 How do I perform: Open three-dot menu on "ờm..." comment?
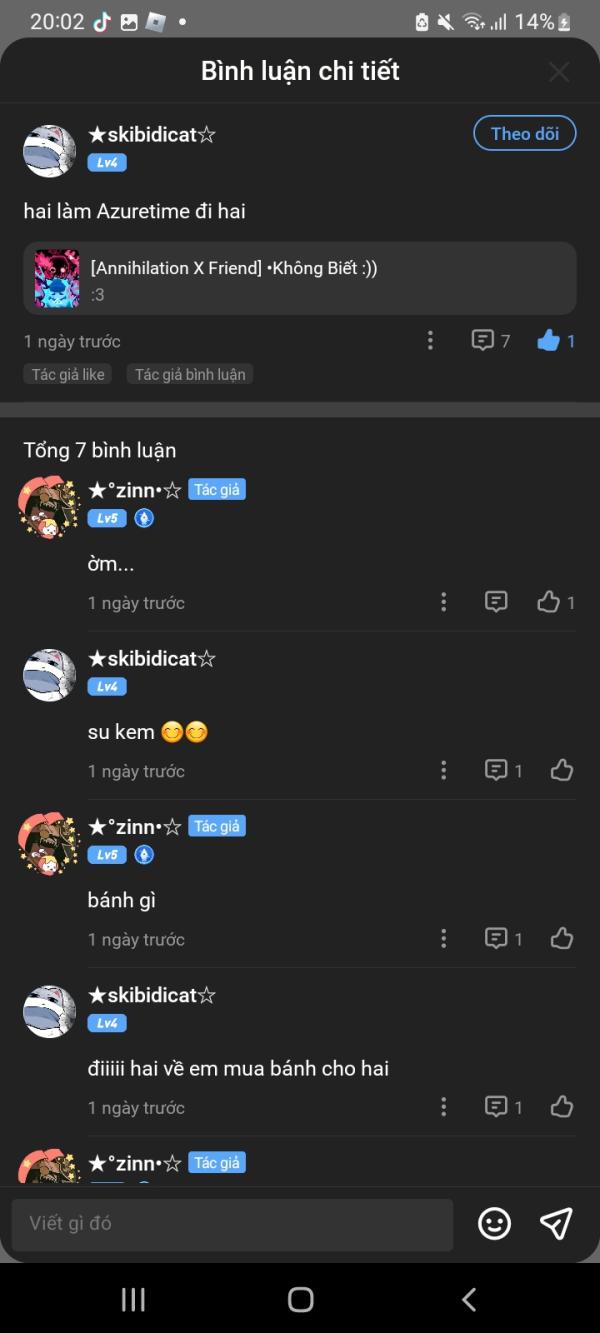click(444, 602)
